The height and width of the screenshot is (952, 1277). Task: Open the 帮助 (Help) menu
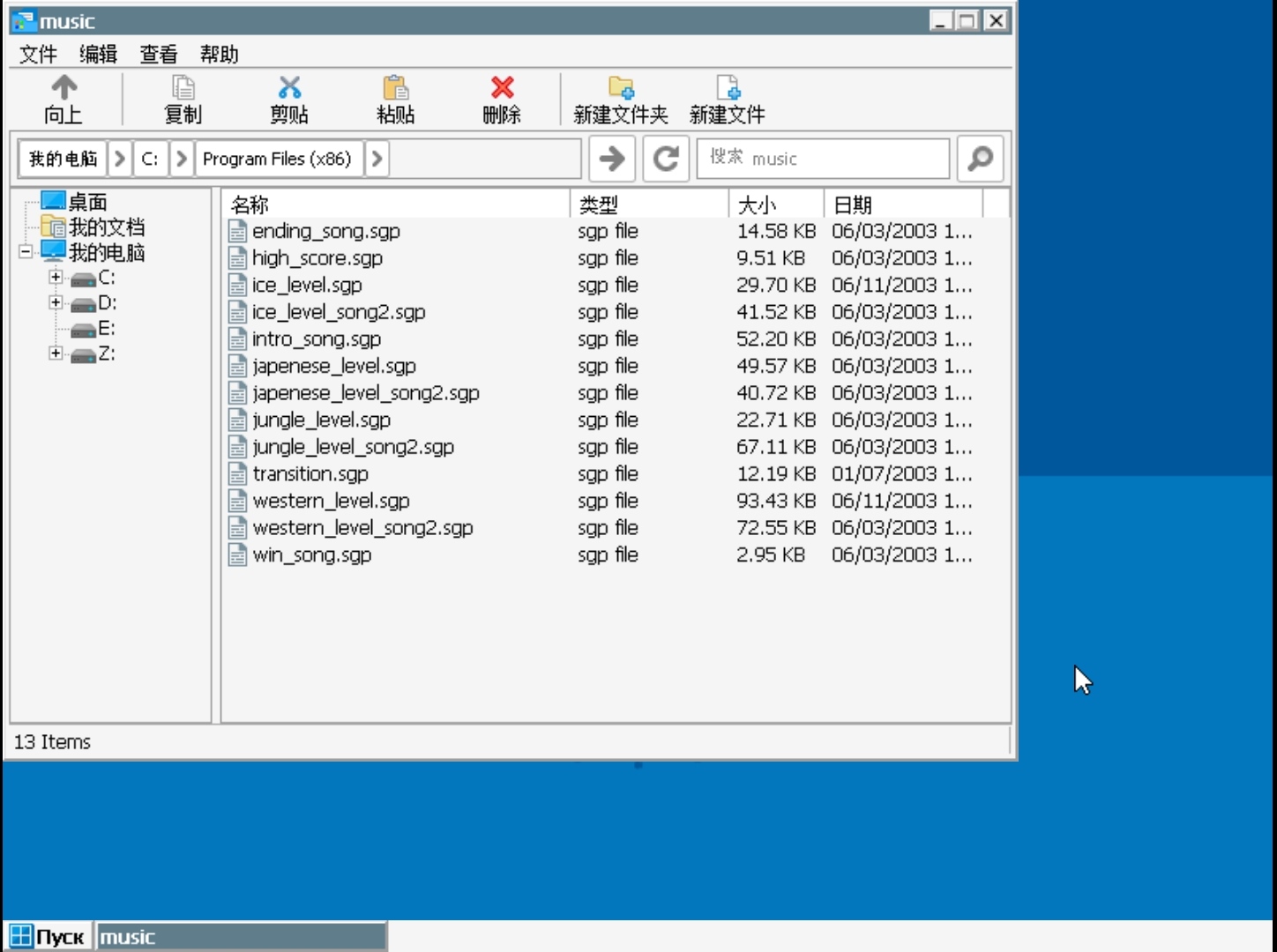point(219,55)
